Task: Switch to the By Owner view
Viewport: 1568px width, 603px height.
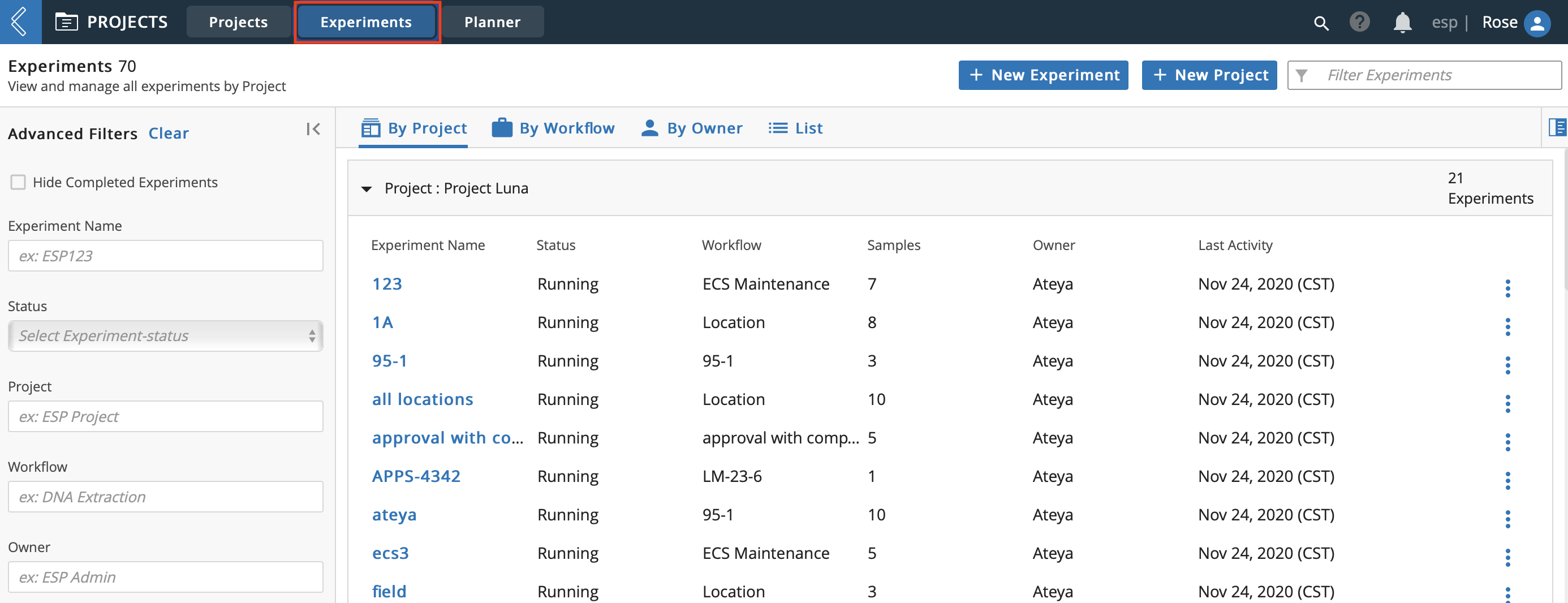Action: click(x=692, y=128)
